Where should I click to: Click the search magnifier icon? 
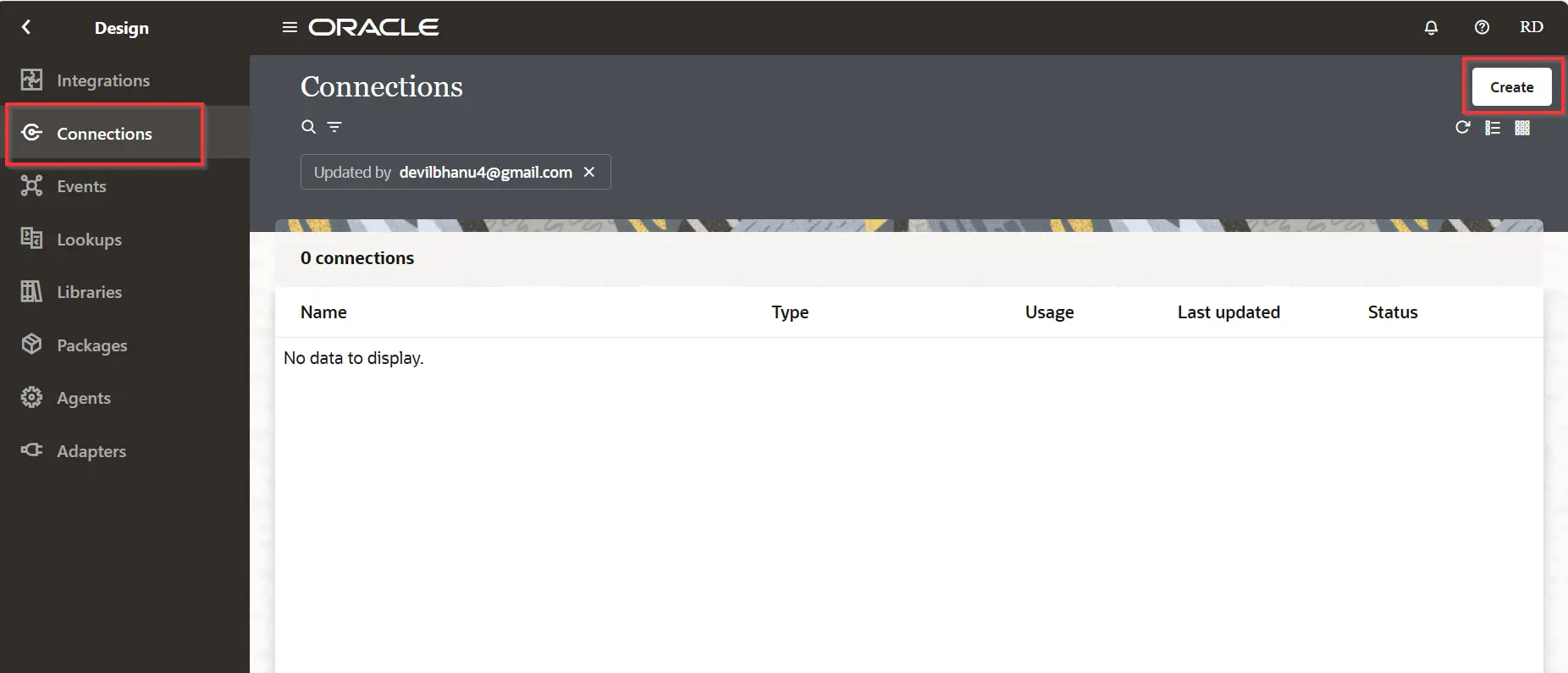tap(309, 127)
